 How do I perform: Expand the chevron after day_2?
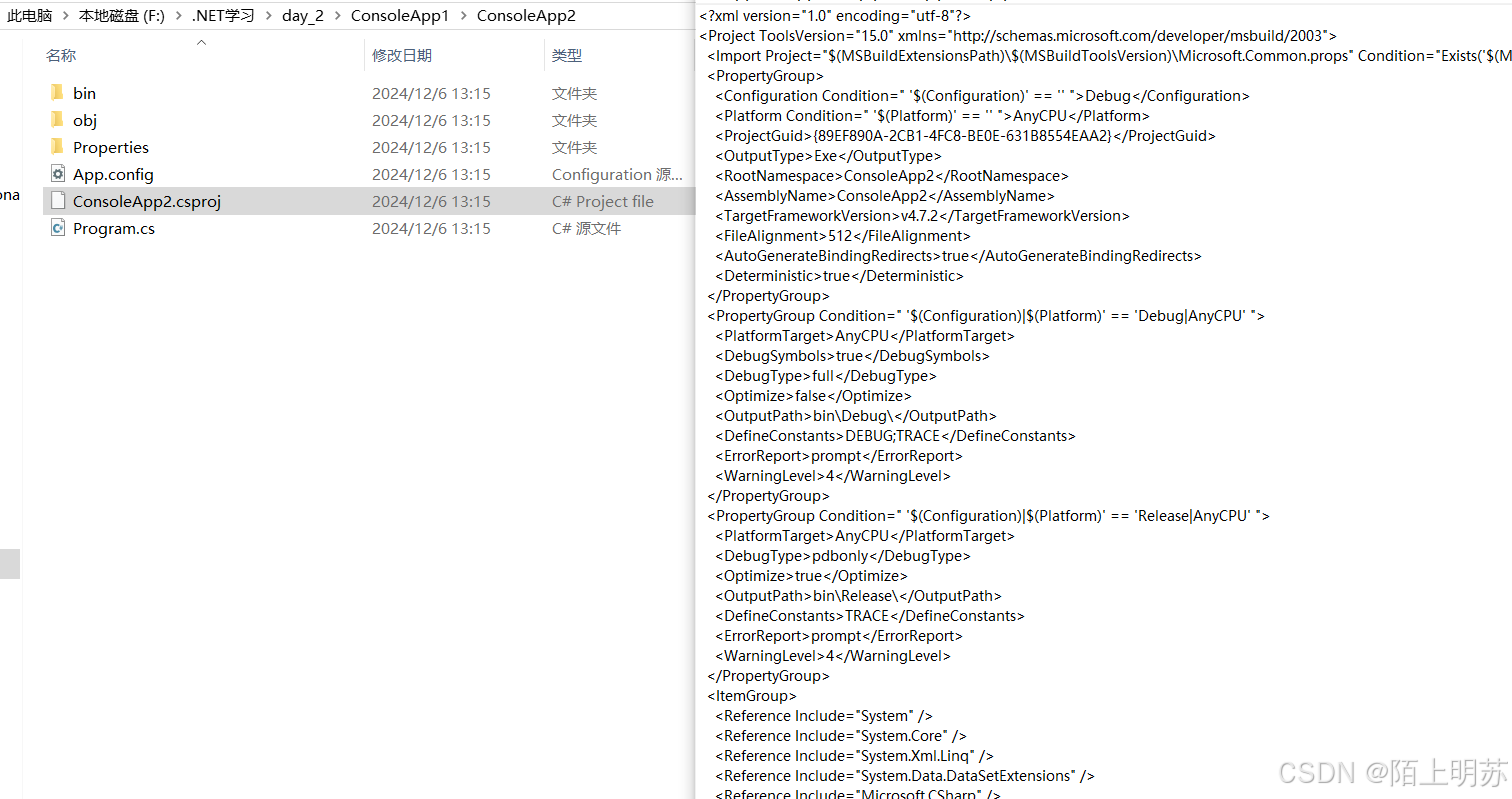click(337, 16)
